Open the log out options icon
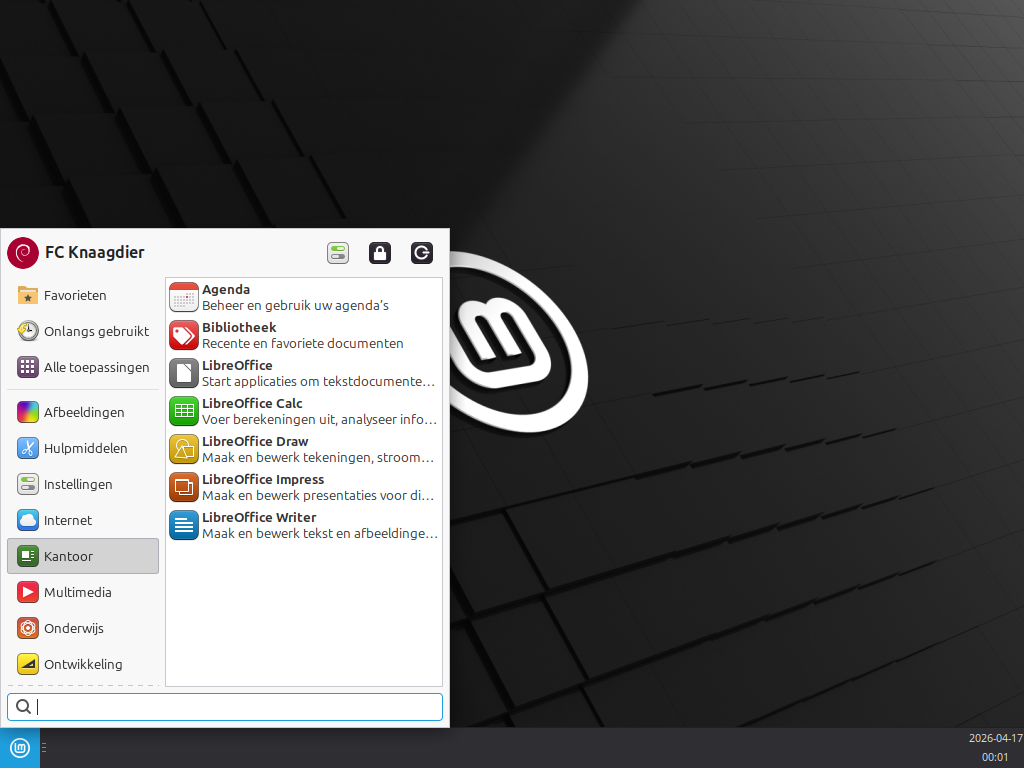Screen dimensions: 1024x768 (x=421, y=253)
